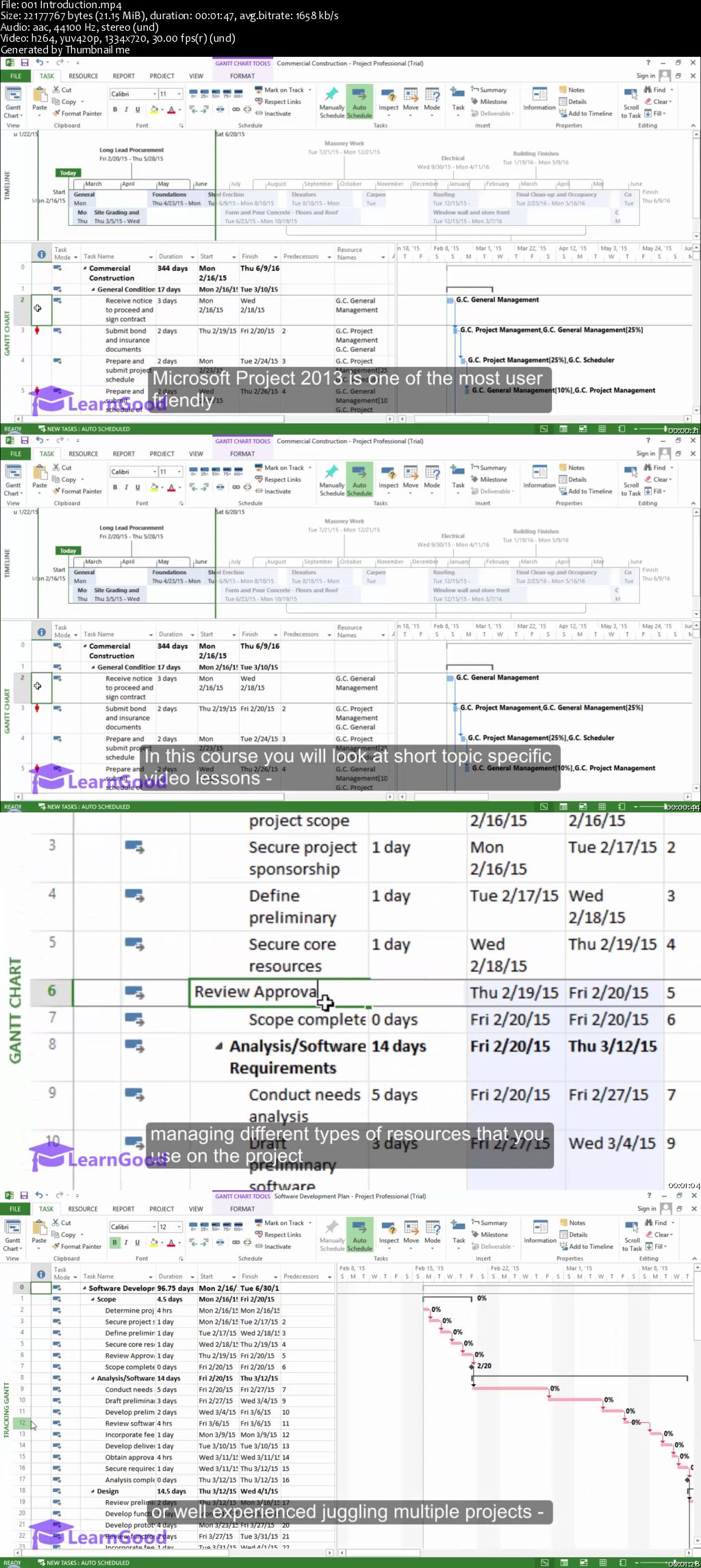Click Undo arrow in Software Development Plan title bar

coord(39,1195)
